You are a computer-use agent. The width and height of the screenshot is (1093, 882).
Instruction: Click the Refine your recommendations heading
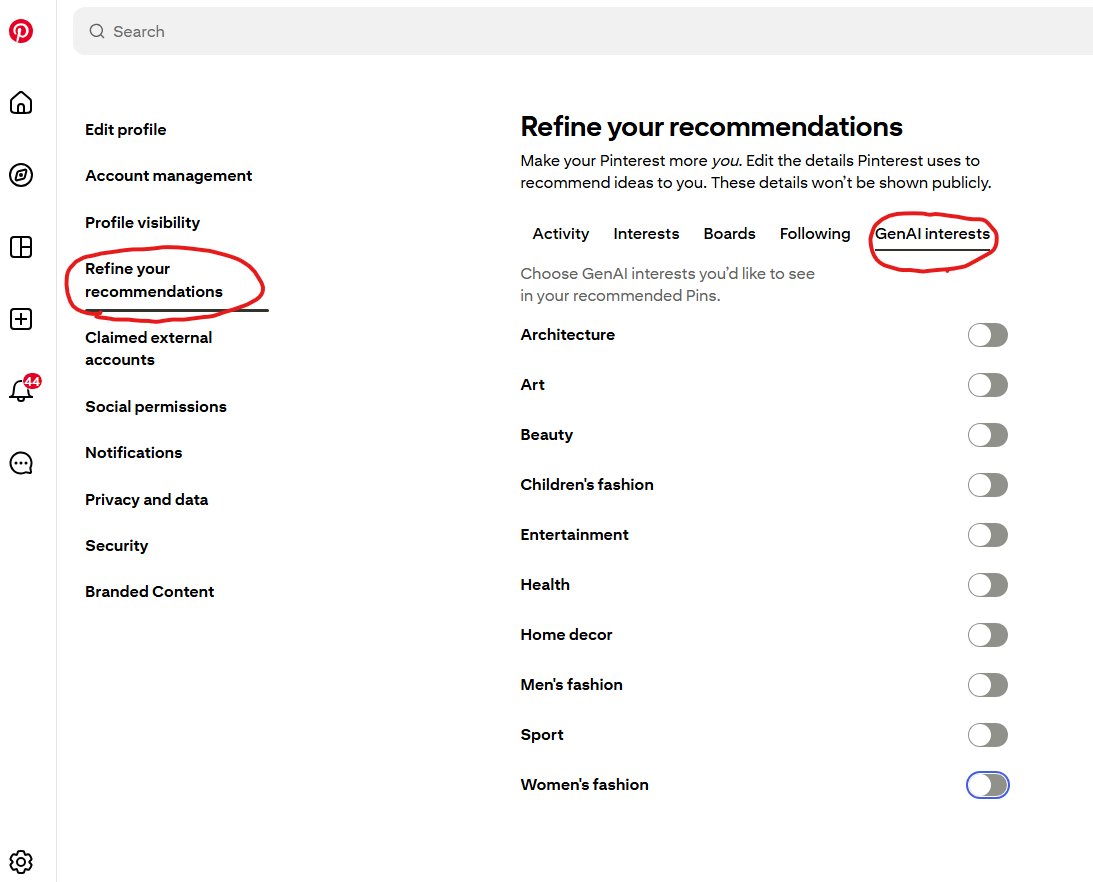pos(711,127)
